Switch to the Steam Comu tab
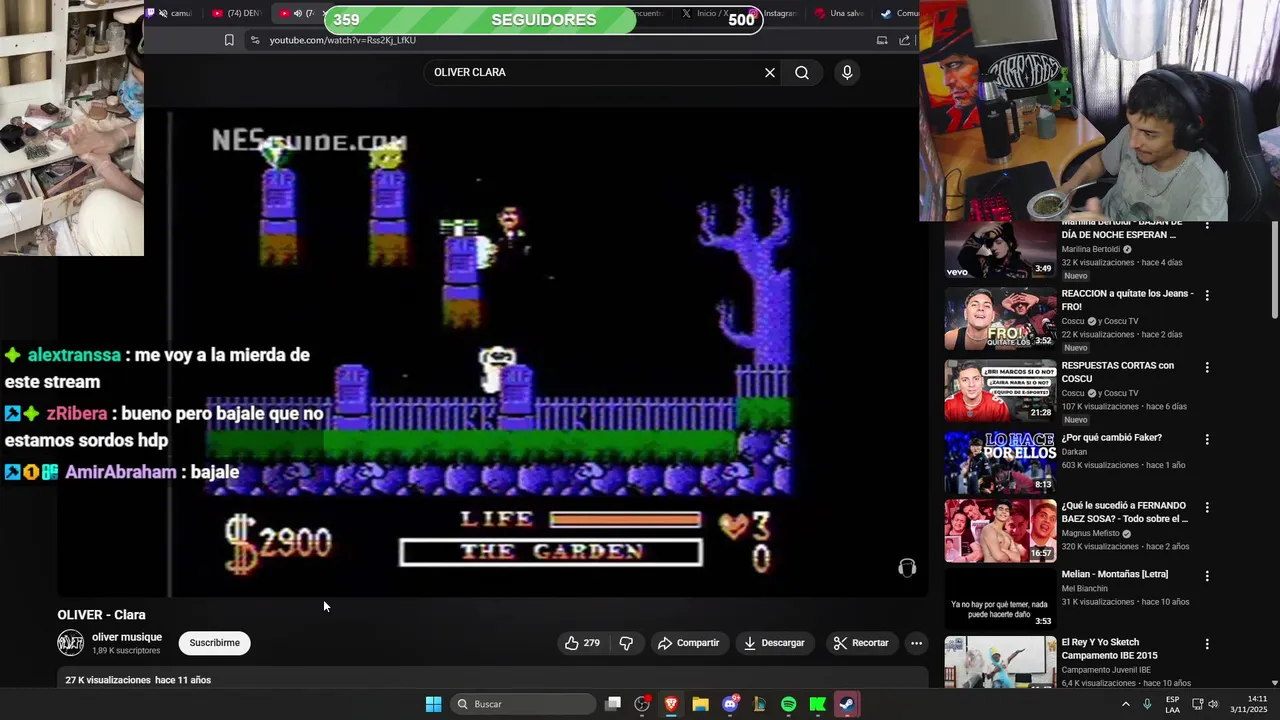1280x720 pixels. click(x=899, y=13)
